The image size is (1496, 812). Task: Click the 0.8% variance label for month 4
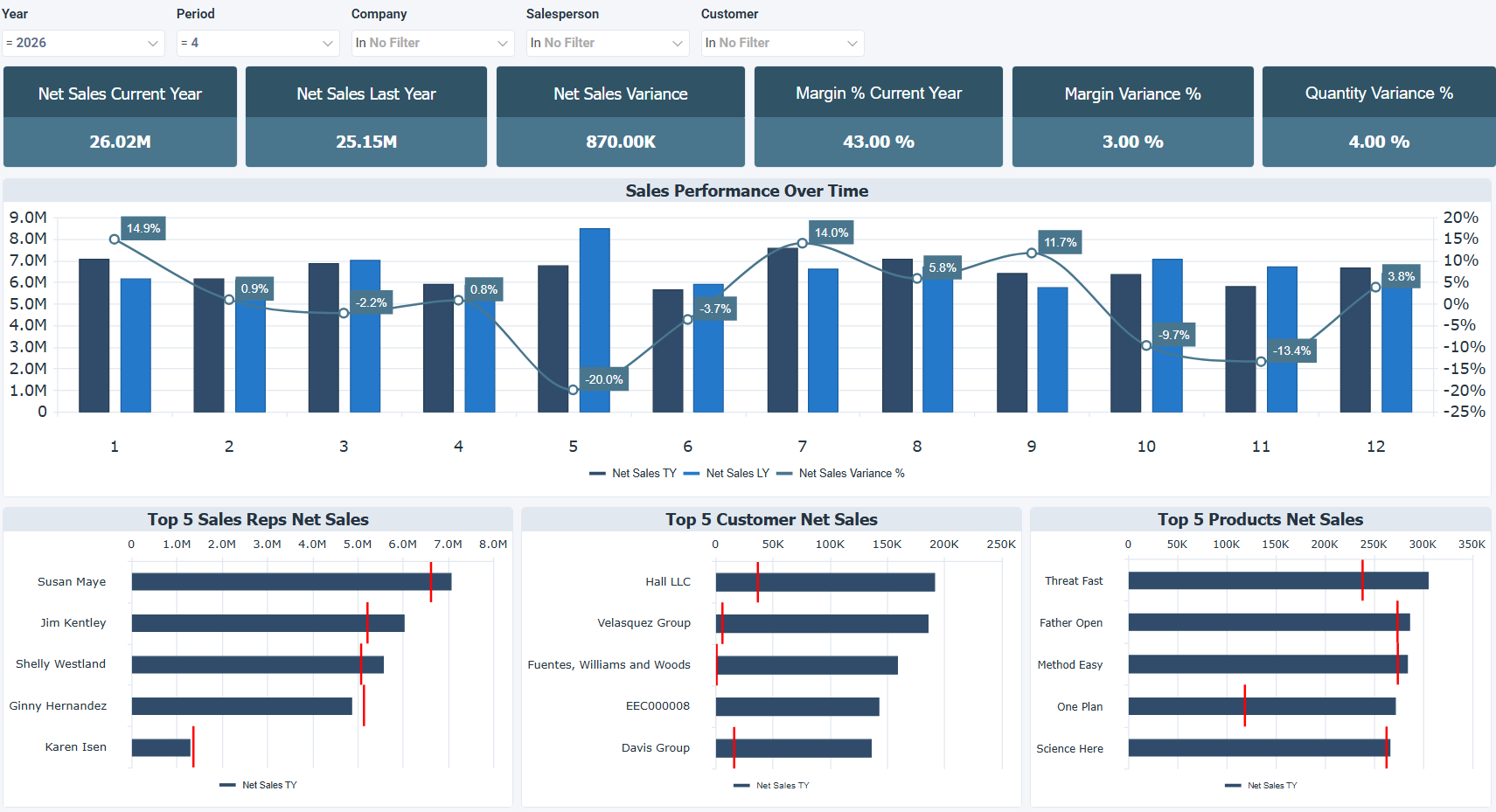point(484,289)
